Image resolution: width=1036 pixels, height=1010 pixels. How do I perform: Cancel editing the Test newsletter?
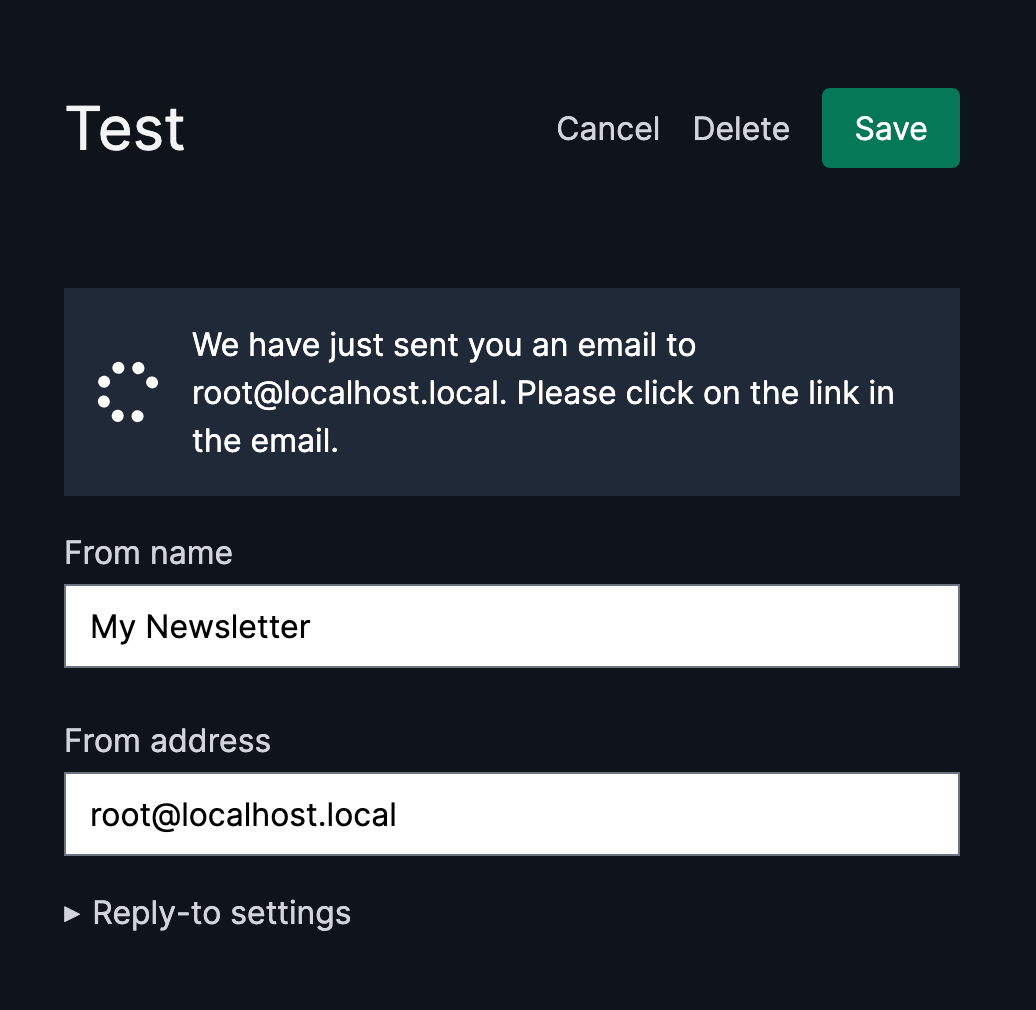[x=608, y=128]
